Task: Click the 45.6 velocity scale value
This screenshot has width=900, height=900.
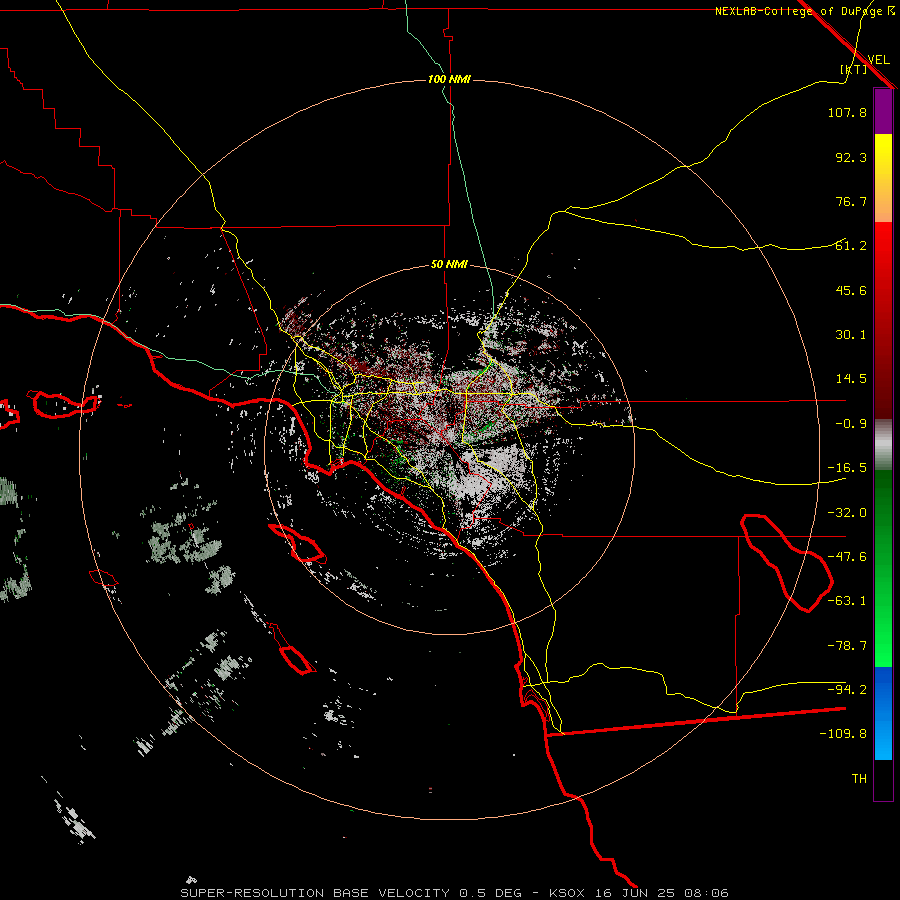Action: tap(851, 290)
